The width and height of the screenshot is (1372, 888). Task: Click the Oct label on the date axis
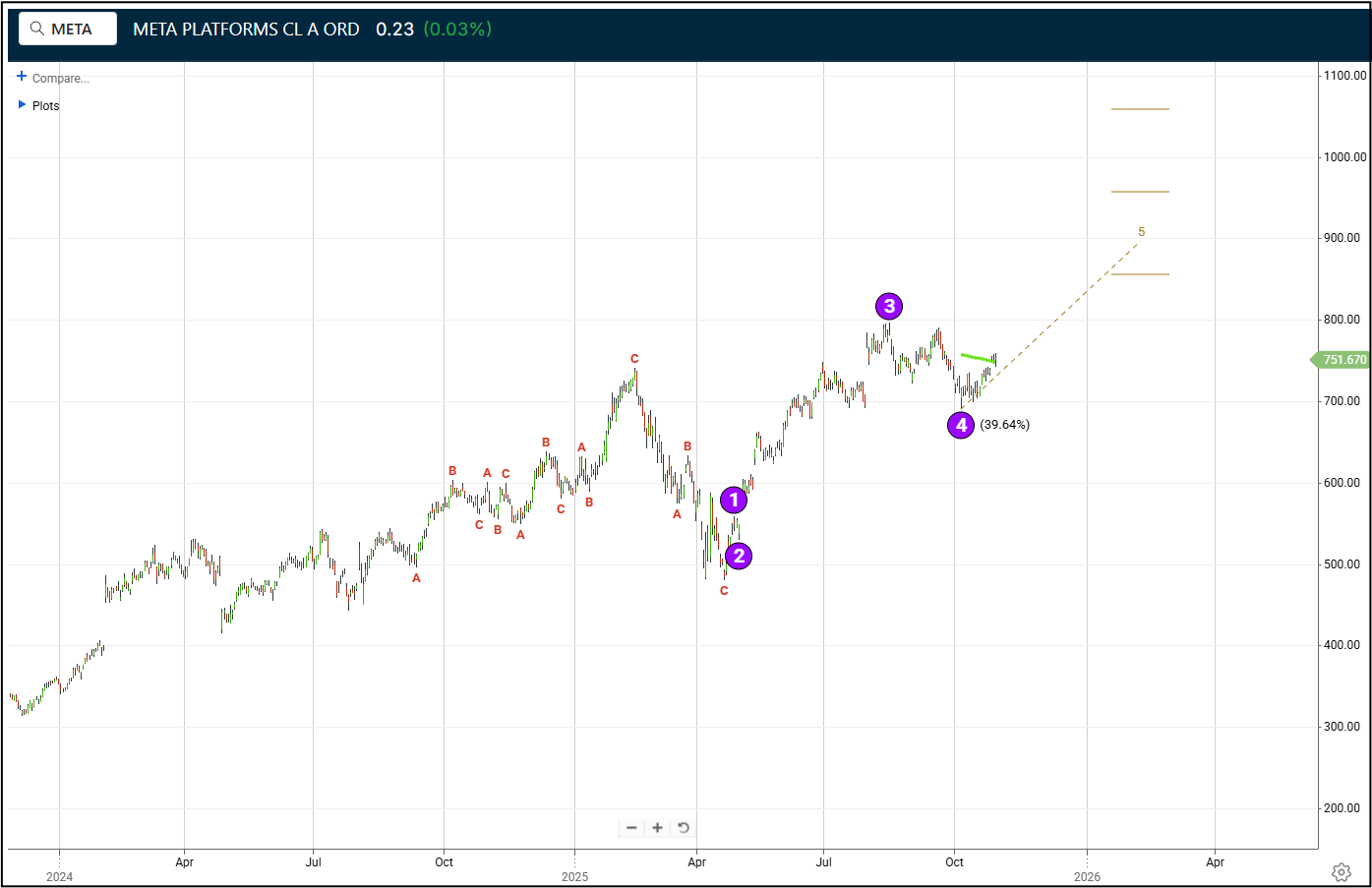[x=954, y=861]
